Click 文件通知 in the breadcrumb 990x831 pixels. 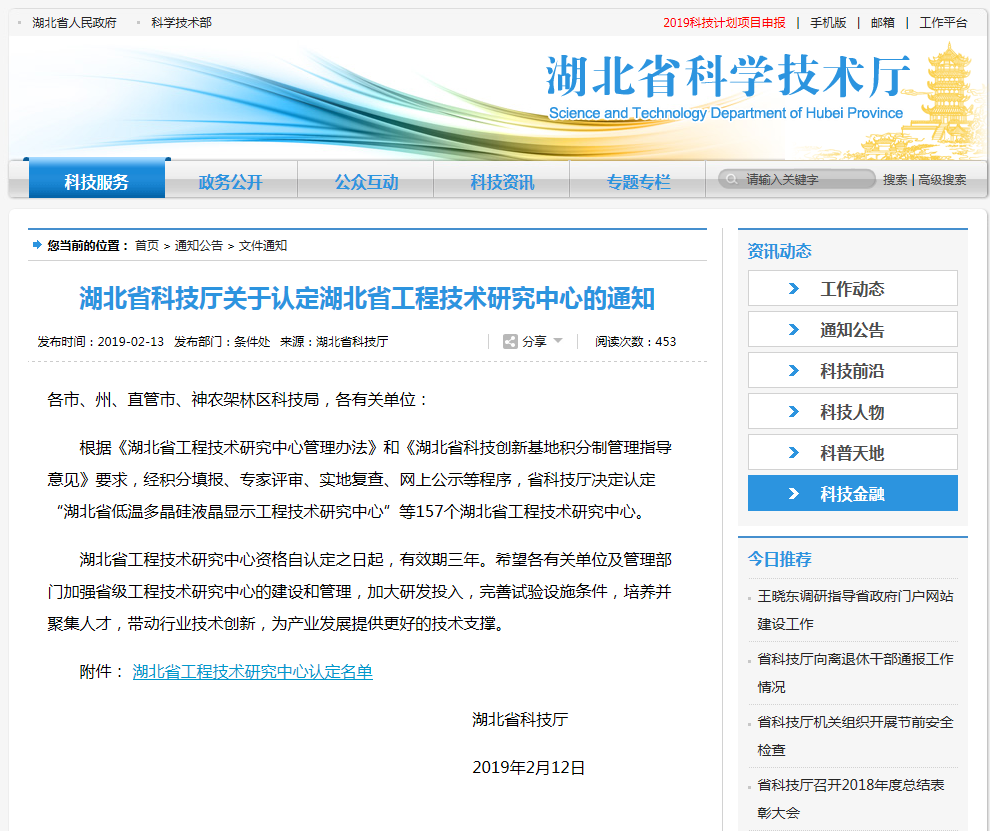[x=263, y=246]
